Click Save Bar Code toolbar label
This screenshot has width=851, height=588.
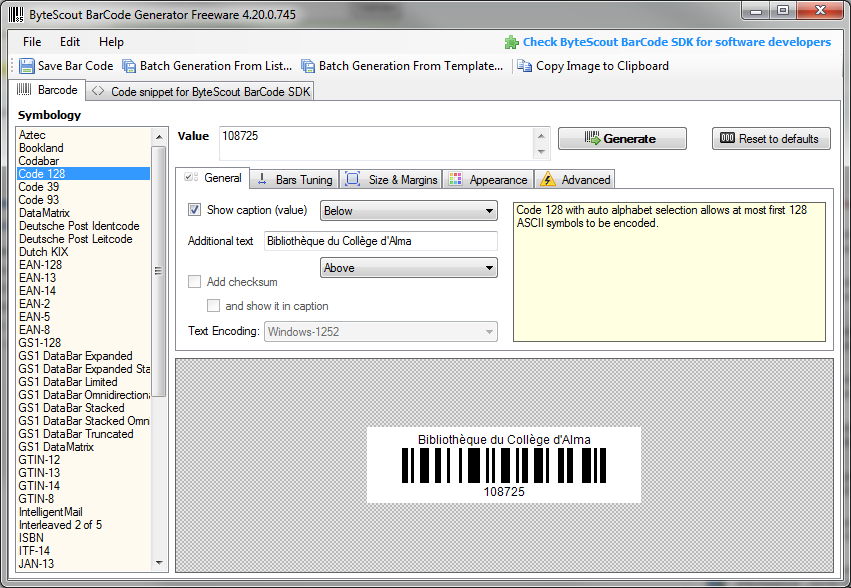[x=75, y=66]
